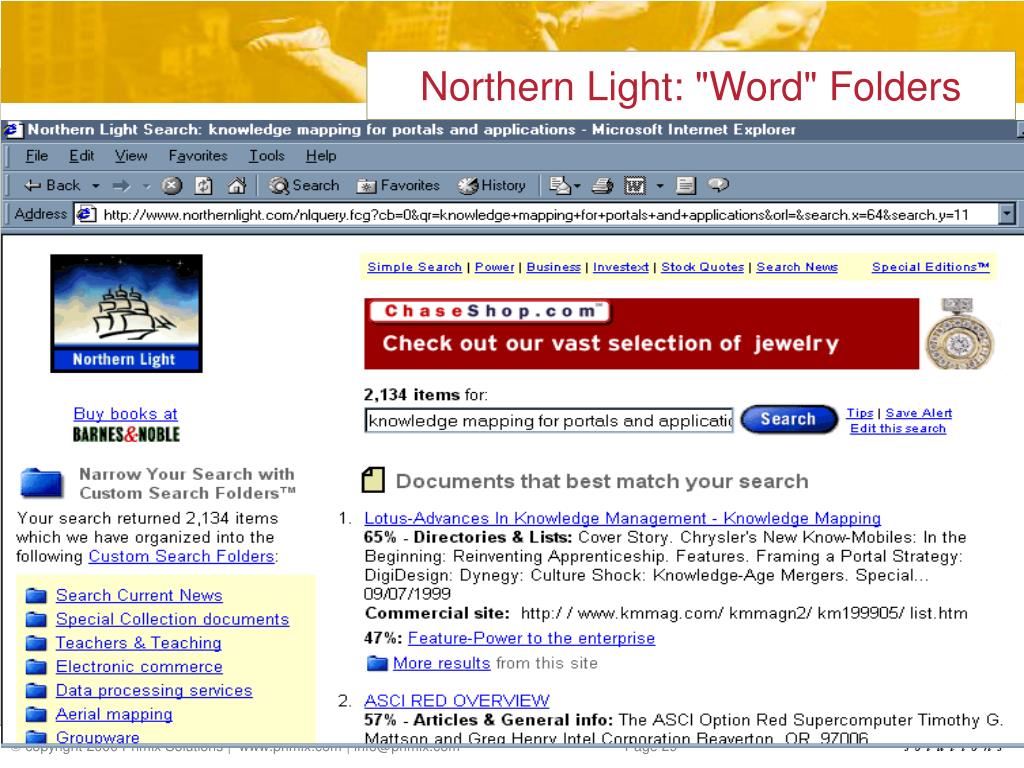Open the Simple Search link
Image resolution: width=1024 pixels, height=768 pixels.
point(414,267)
